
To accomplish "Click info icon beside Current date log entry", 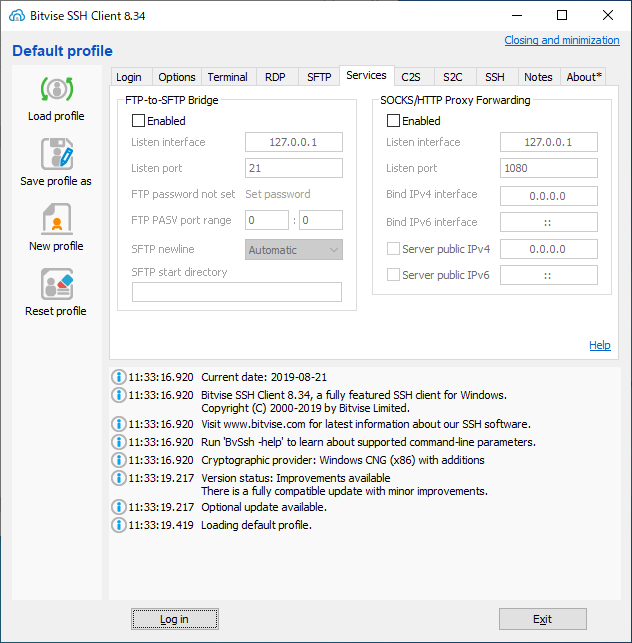I will [x=119, y=377].
